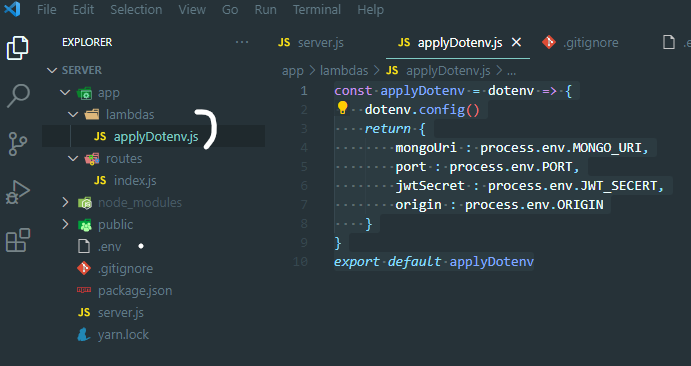Open index.js in the routes folder
The image size is (691, 366).
[x=135, y=181]
